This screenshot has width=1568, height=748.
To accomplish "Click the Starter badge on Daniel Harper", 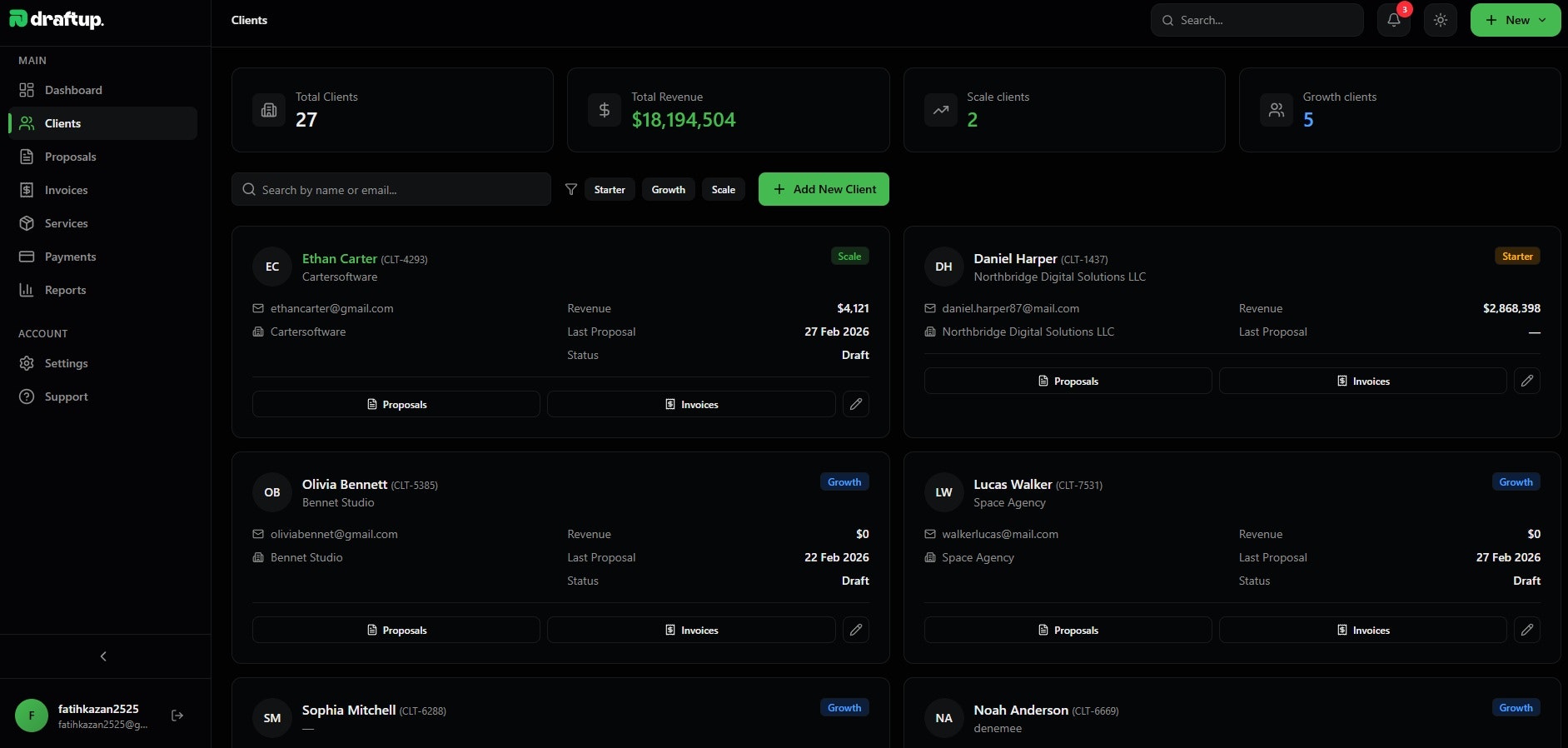I will [1517, 257].
